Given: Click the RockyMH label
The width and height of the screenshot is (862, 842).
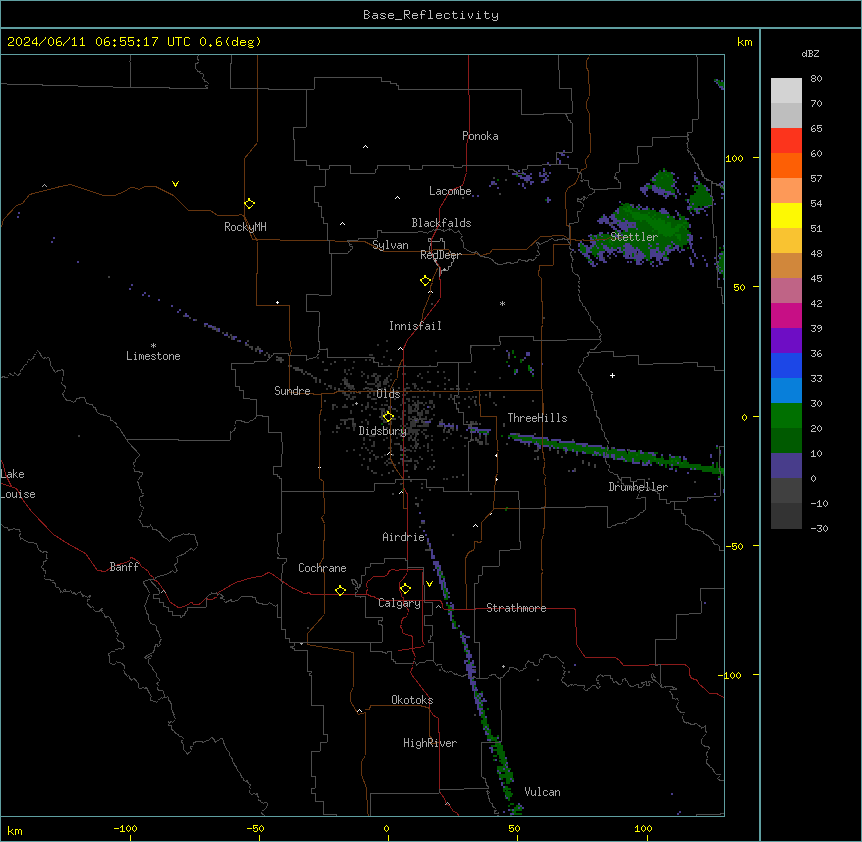Looking at the screenshot, I should pyautogui.click(x=245, y=227).
